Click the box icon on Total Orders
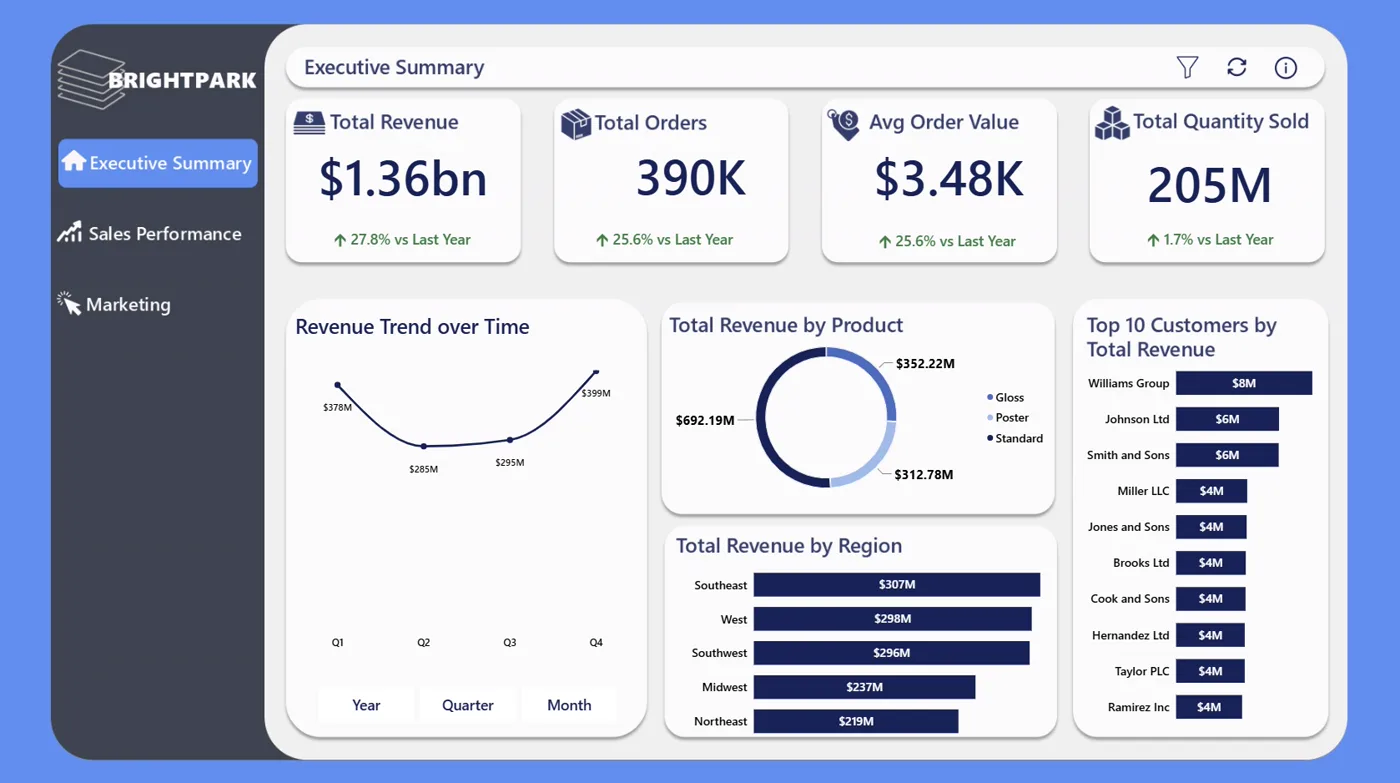Image resolution: width=1400 pixels, height=783 pixels. (576, 124)
